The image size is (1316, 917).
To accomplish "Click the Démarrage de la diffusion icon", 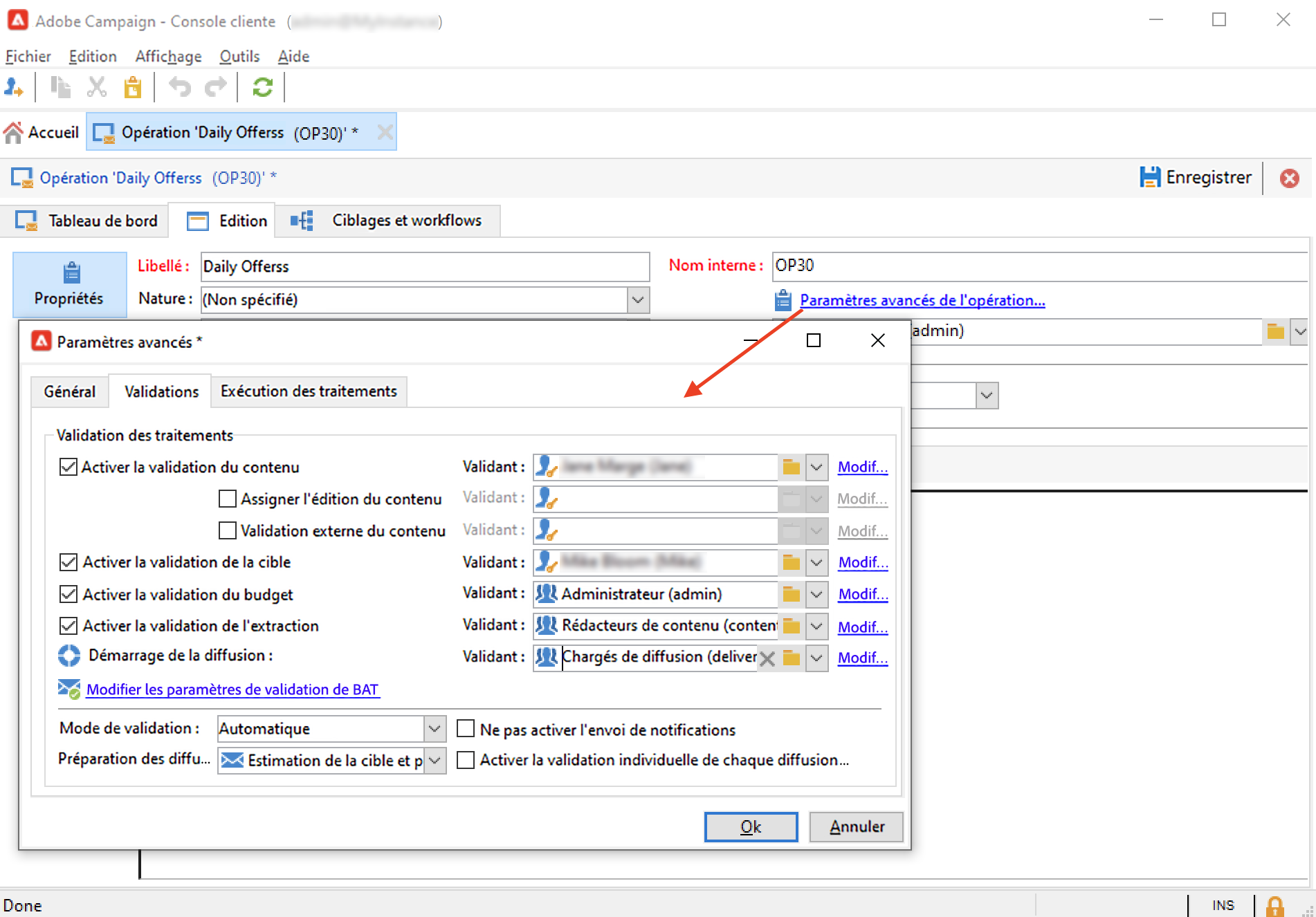I will tap(69, 656).
